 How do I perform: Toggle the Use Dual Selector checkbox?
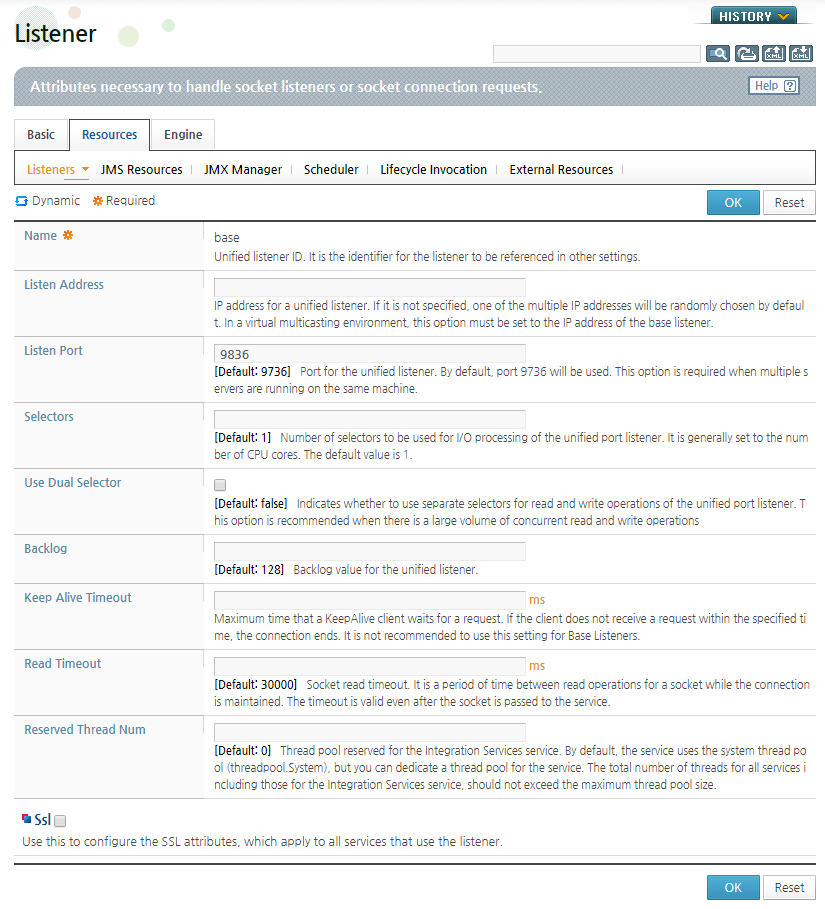220,485
